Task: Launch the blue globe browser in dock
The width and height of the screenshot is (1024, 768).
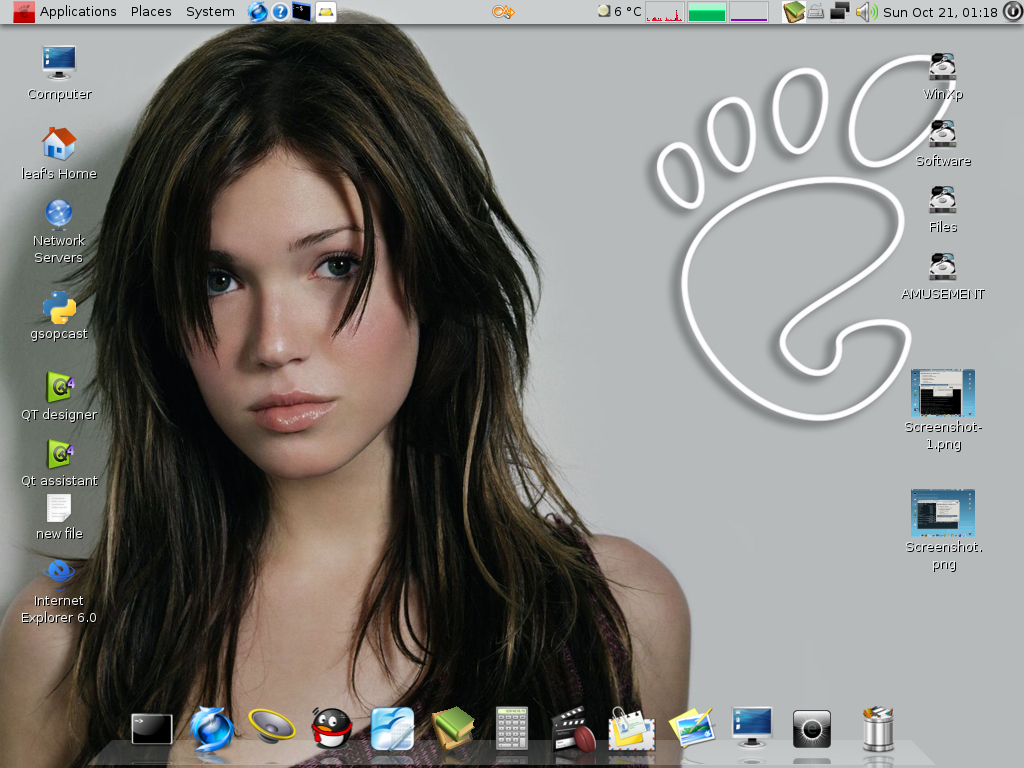Action: [x=212, y=728]
